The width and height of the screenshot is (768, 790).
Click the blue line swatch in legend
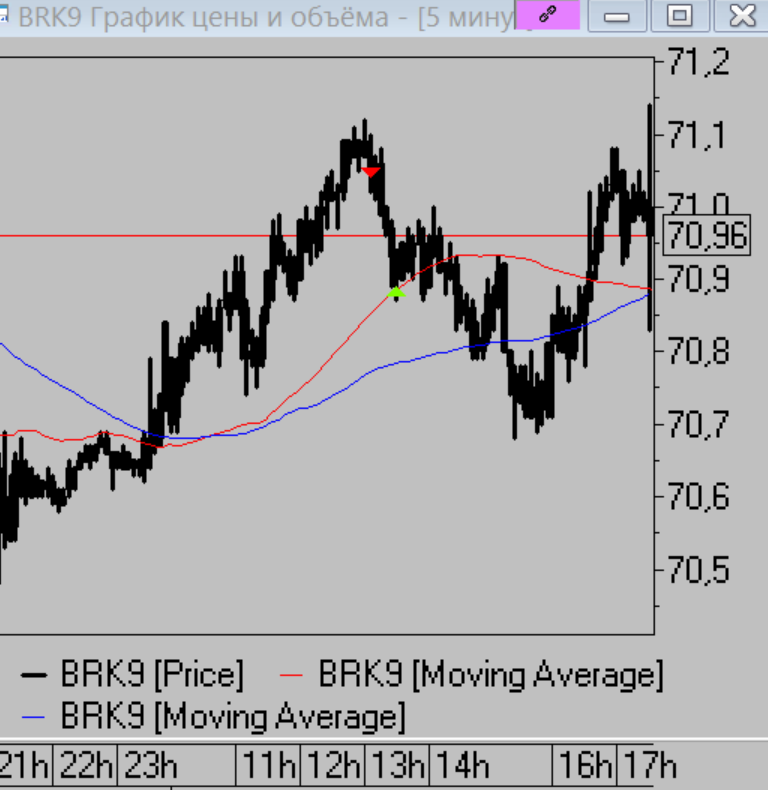tap(36, 717)
